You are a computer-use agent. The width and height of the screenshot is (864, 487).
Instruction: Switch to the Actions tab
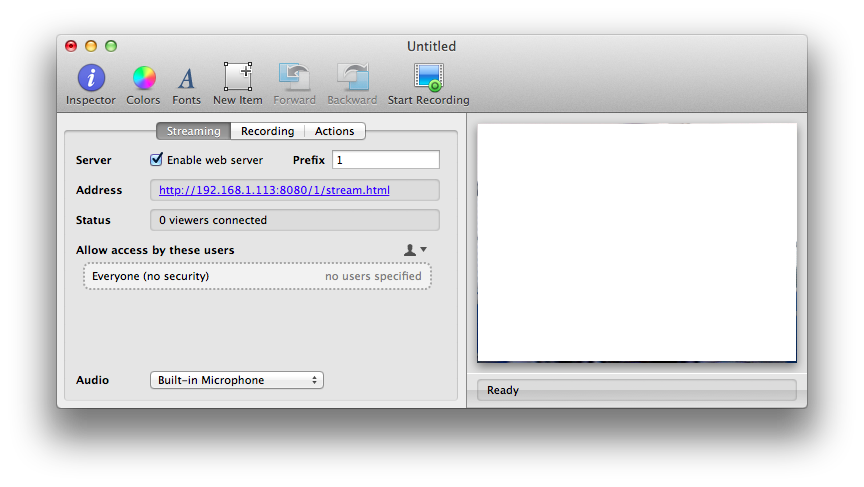click(334, 131)
